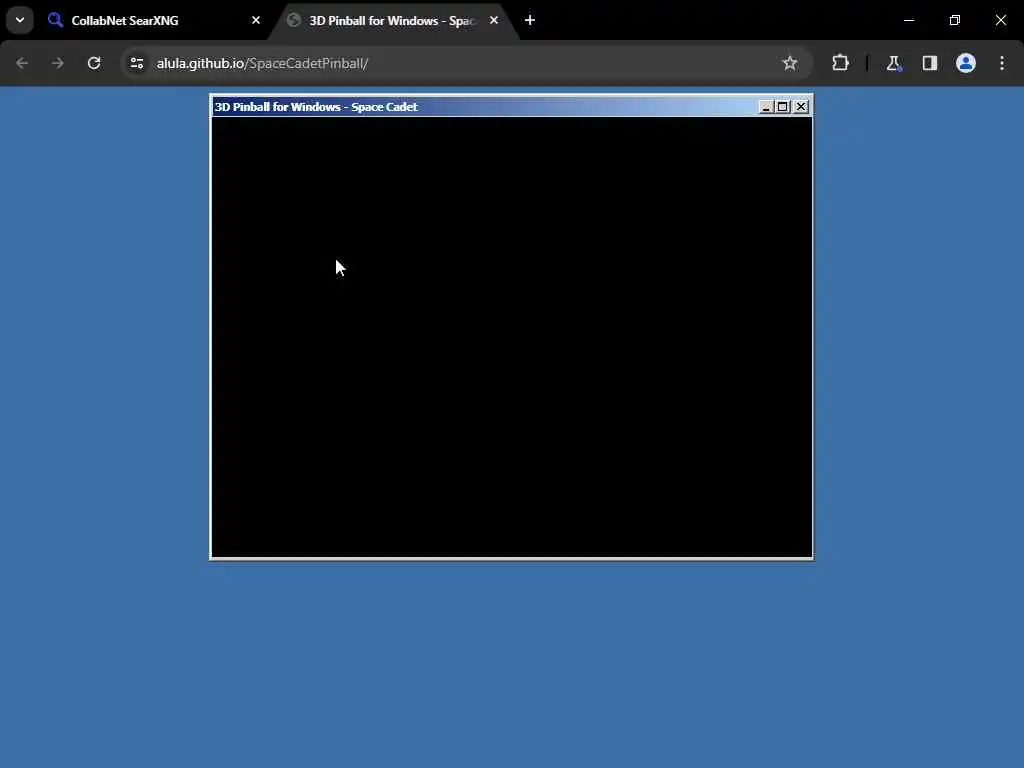Screen dimensions: 1024x768
Task: Close the CollabNet SearXNG tab
Action: pos(256,20)
